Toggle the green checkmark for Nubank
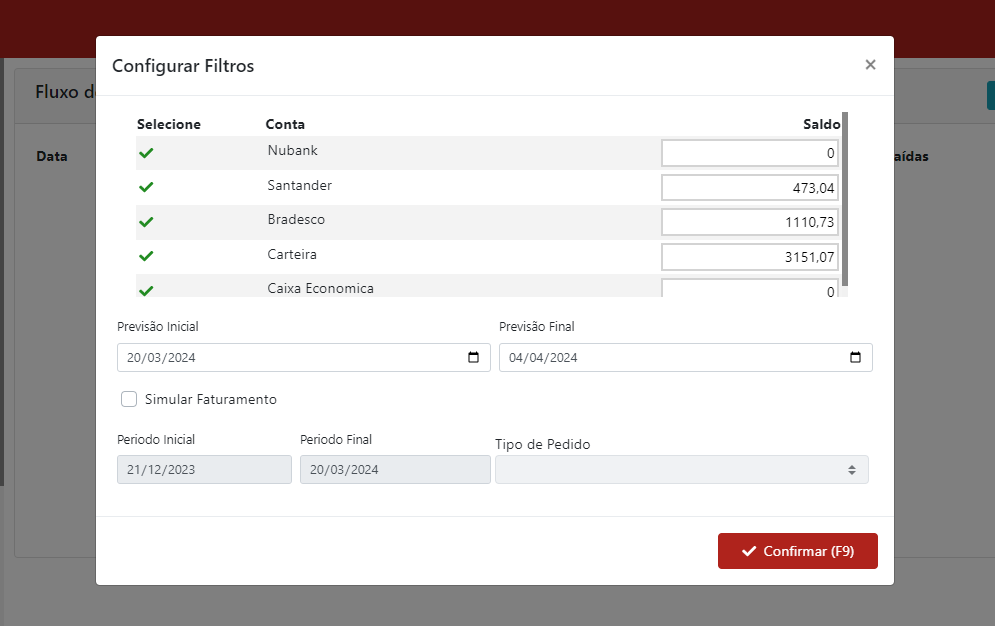Image resolution: width=995 pixels, height=626 pixels. (x=146, y=153)
